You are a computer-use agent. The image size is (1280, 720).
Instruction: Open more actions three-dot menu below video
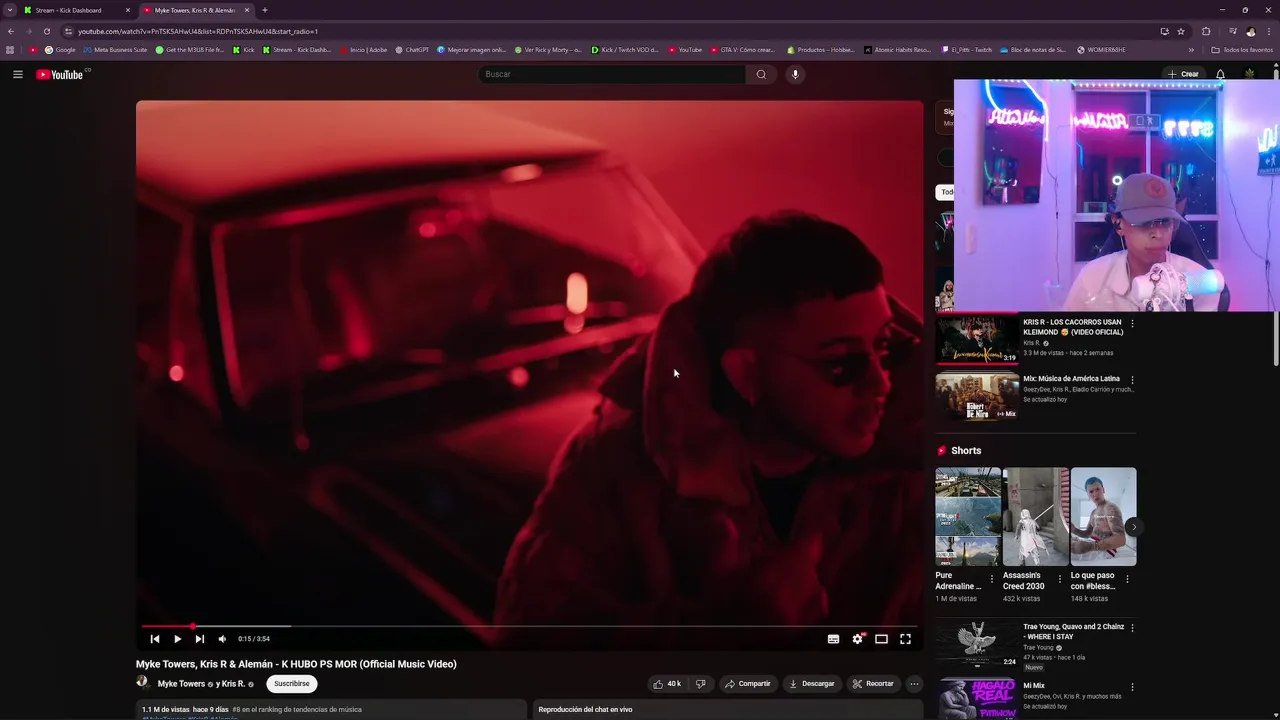click(914, 684)
